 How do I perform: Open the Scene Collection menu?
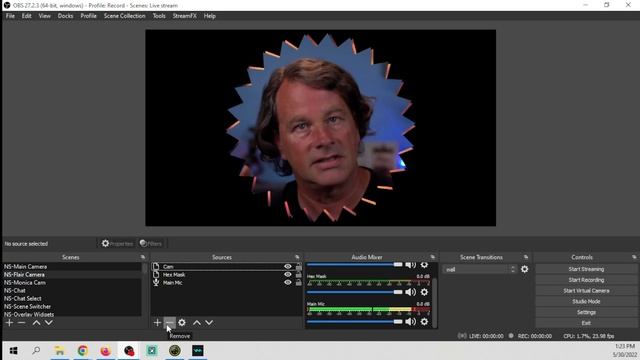click(124, 16)
